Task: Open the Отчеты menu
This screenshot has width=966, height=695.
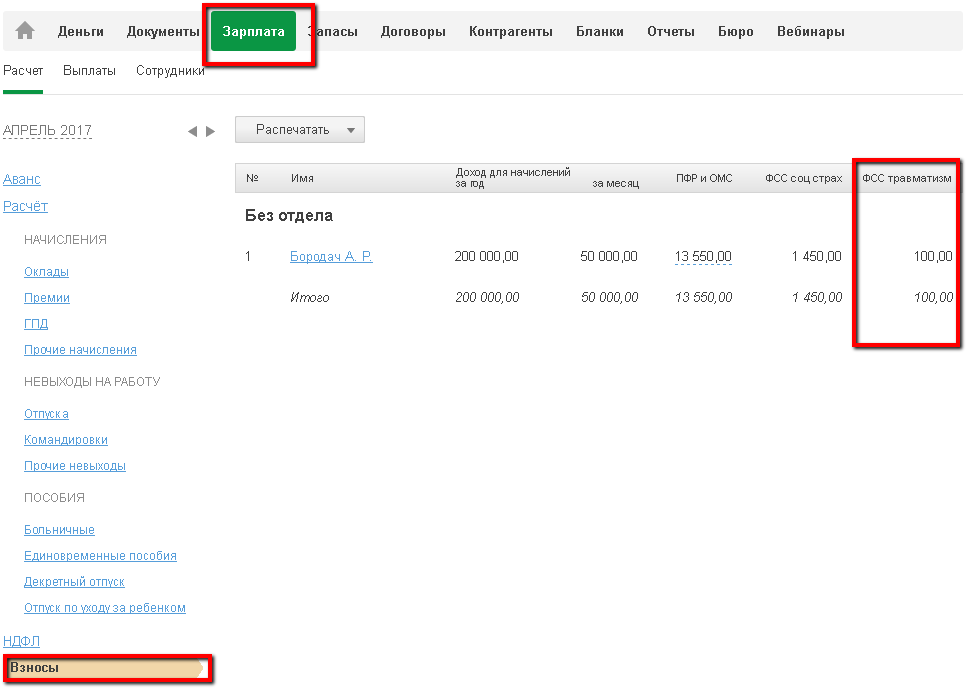Action: coord(670,31)
